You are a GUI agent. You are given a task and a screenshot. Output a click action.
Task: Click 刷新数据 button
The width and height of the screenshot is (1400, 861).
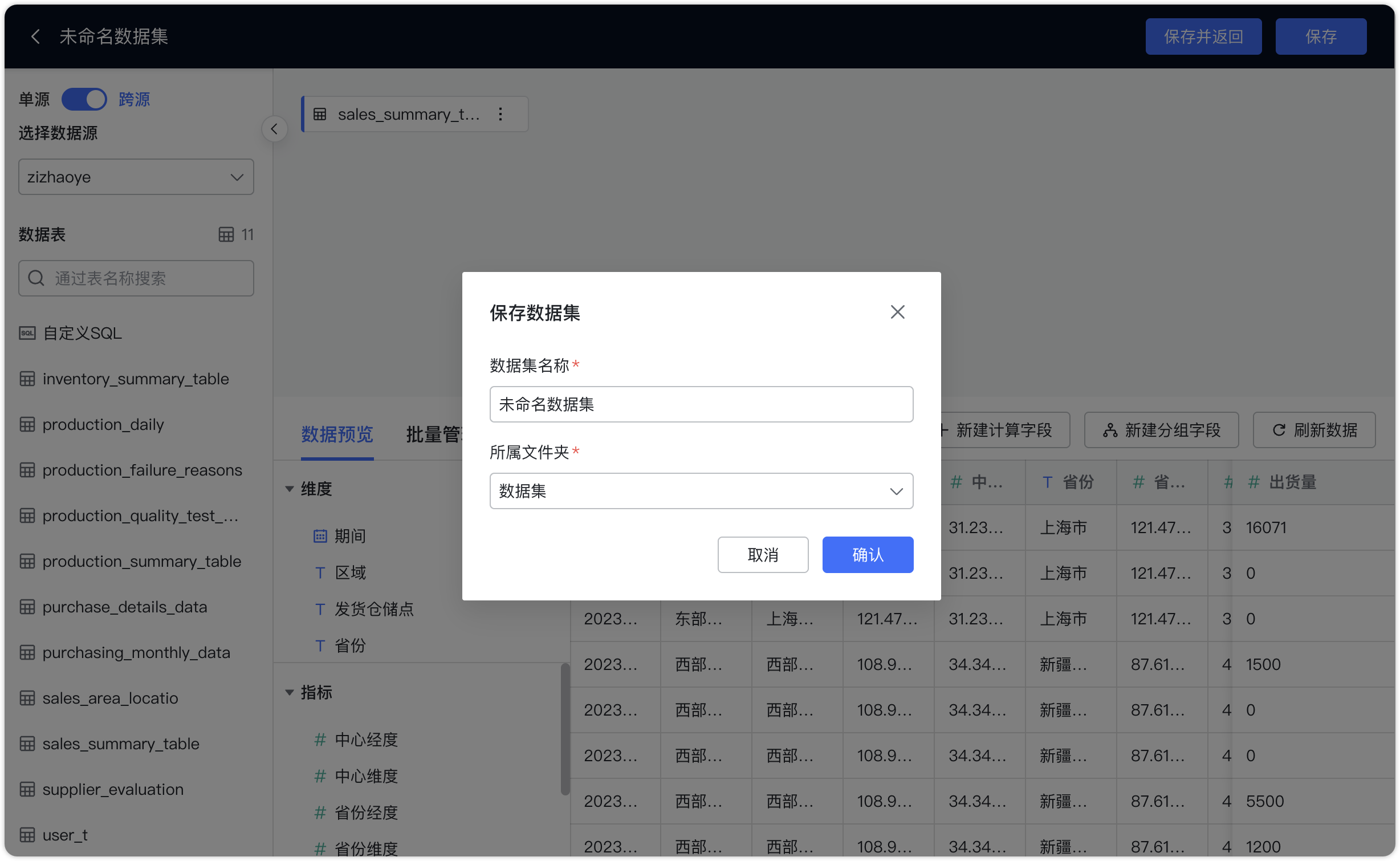(x=1314, y=430)
